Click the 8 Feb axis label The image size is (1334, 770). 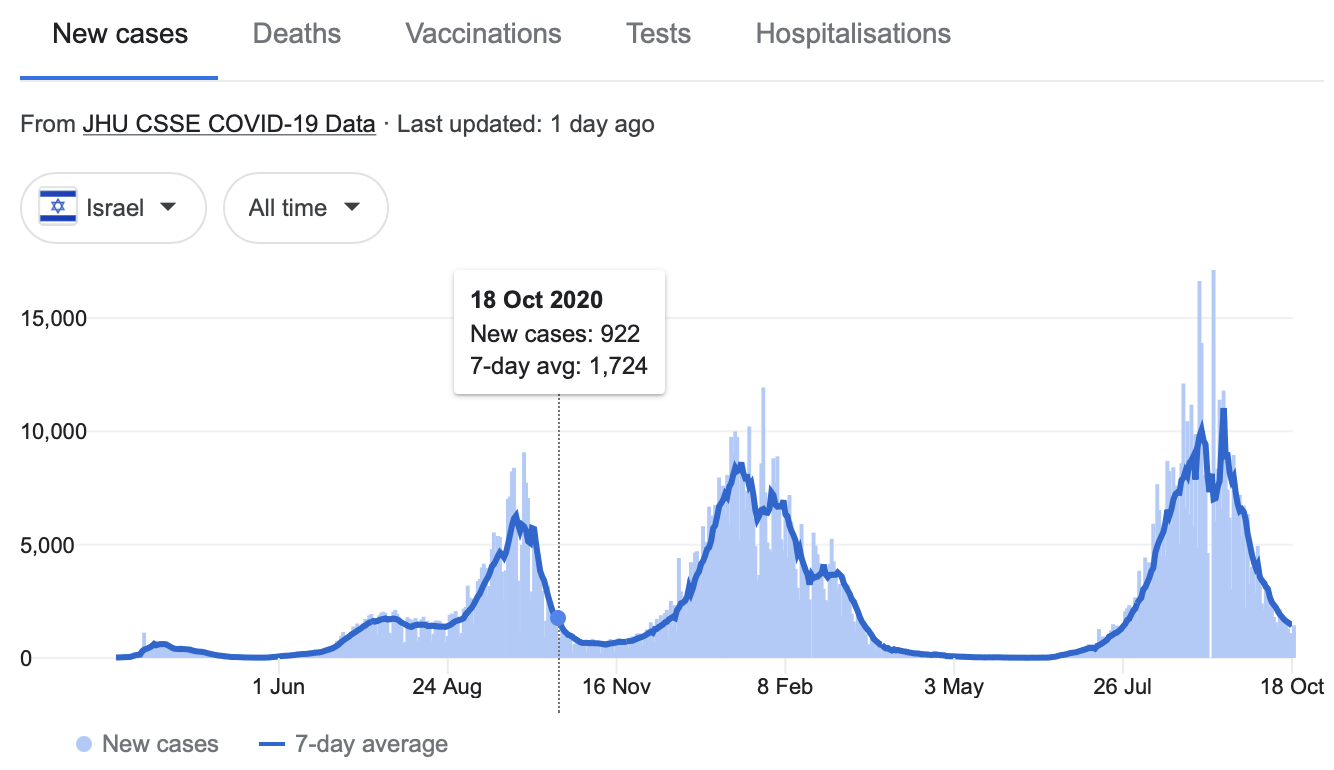[x=785, y=687]
